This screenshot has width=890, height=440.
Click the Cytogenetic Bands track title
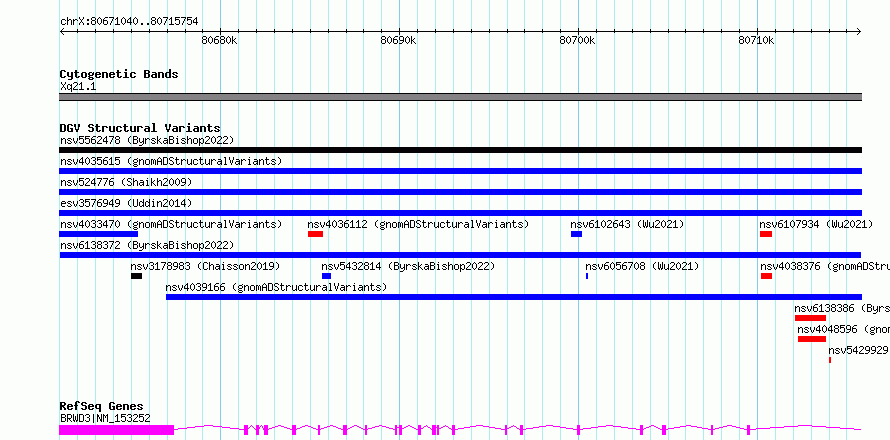pyautogui.click(x=119, y=74)
